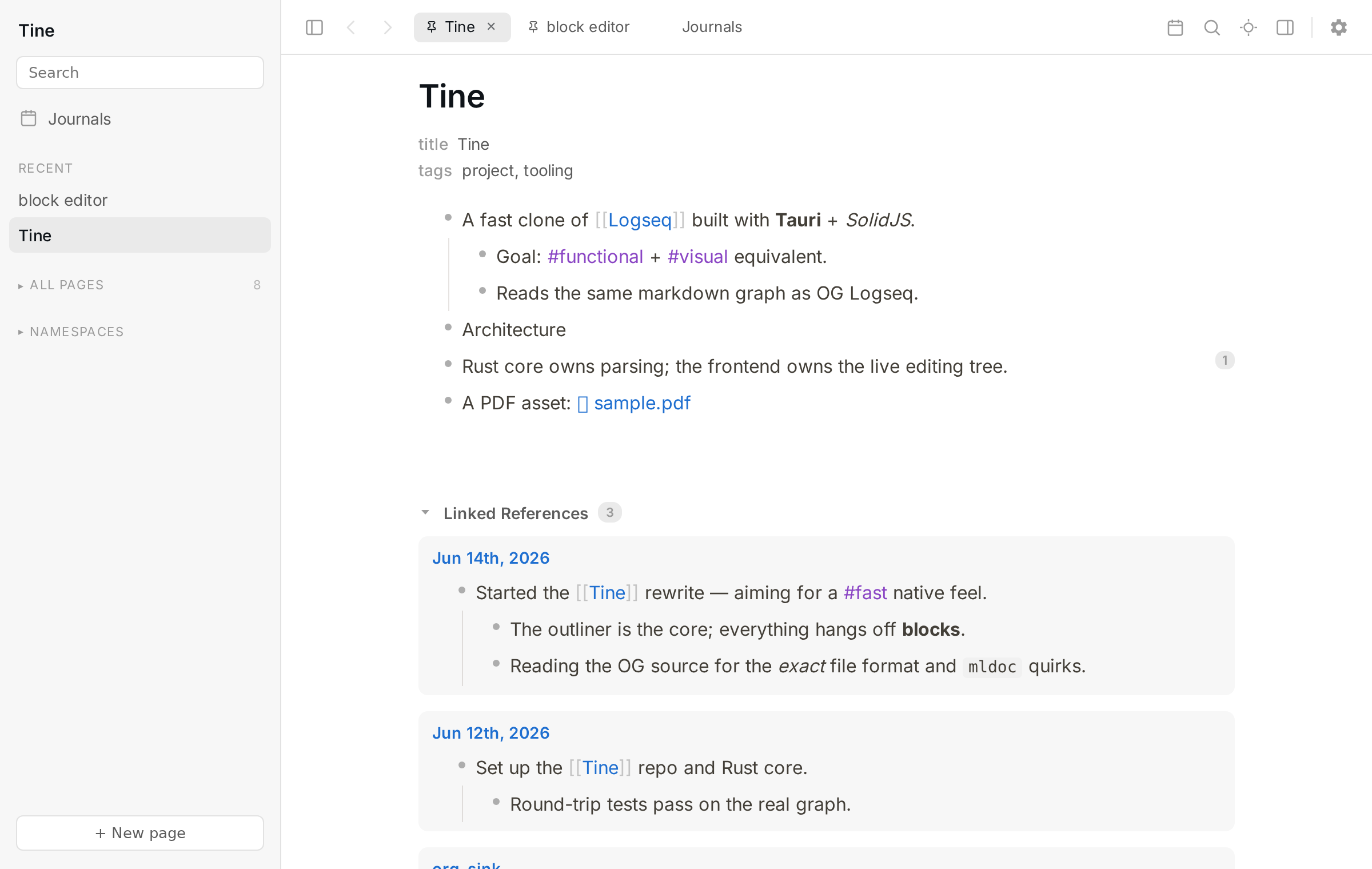Image resolution: width=1372 pixels, height=869 pixels.
Task: Select Tine in the recent list
Action: click(140, 235)
